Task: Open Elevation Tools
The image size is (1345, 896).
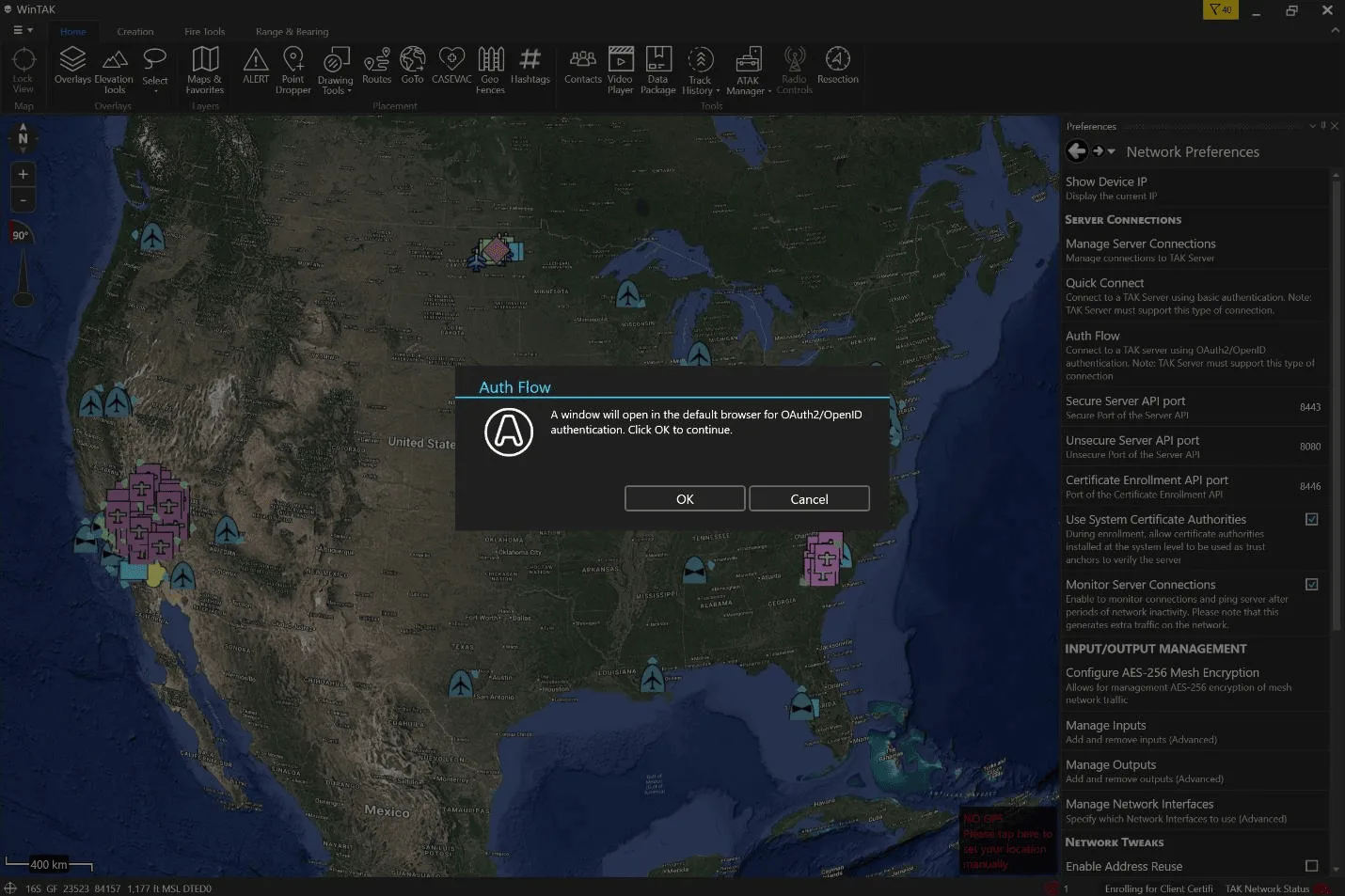Action: pos(114,71)
